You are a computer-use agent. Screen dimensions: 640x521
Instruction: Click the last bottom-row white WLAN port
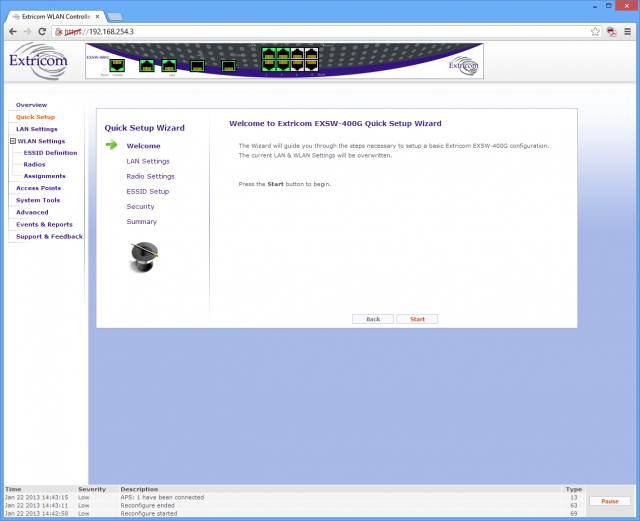pos(311,65)
